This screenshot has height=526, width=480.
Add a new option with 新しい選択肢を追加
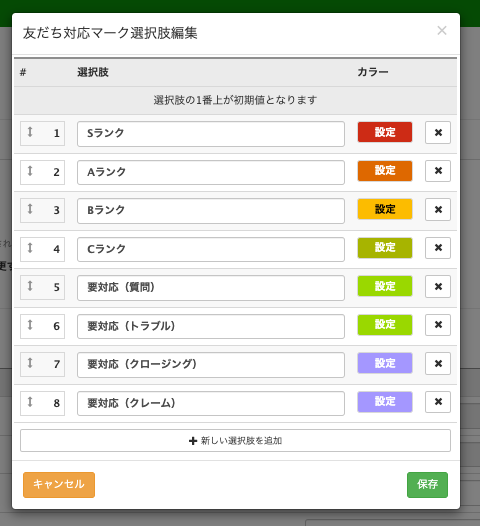coord(235,440)
